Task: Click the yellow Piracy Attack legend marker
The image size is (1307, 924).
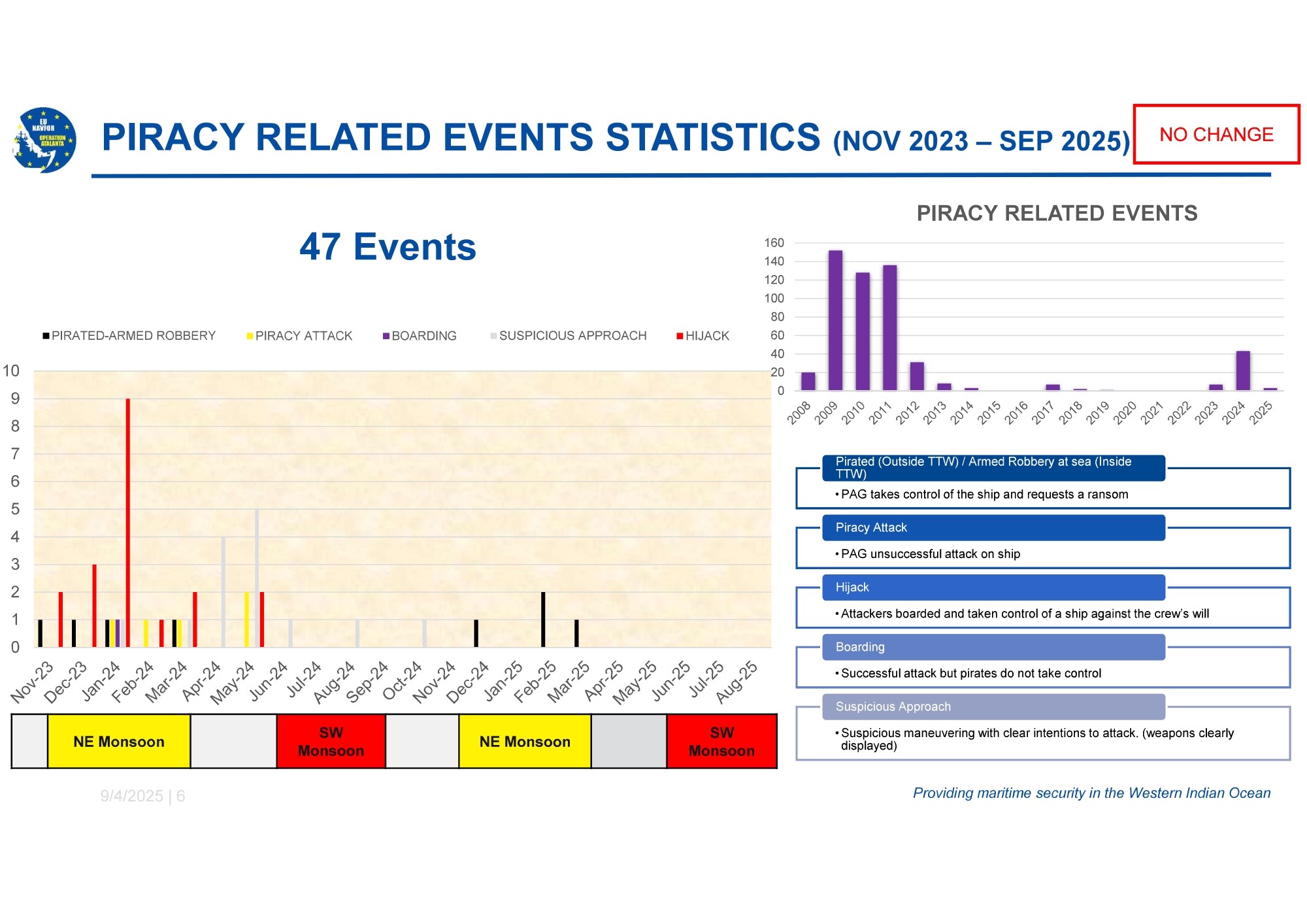Action: pos(250,336)
